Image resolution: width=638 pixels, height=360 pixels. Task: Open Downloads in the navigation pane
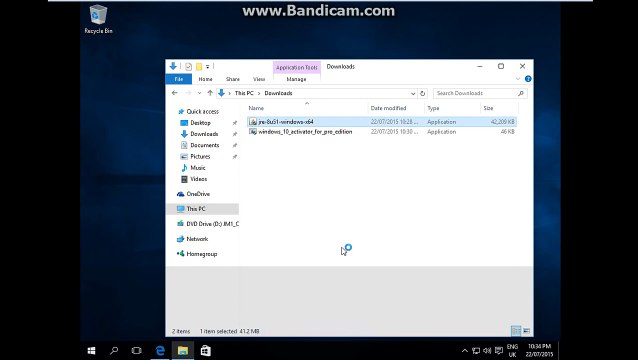point(204,134)
